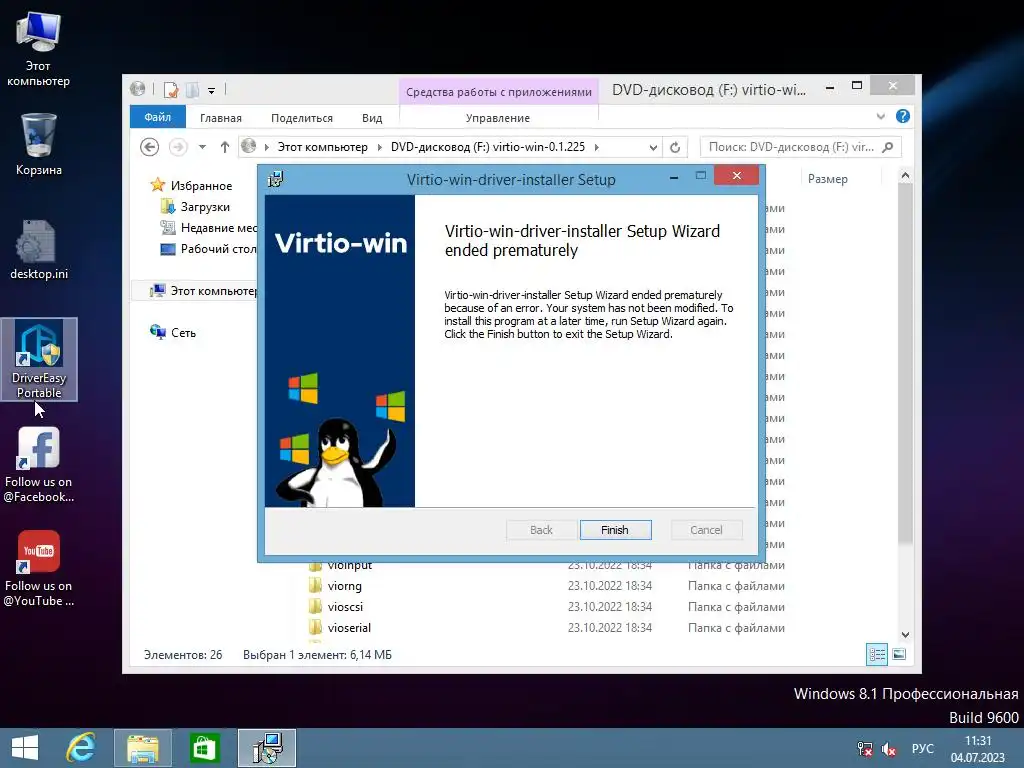Open the Главная ribbon tab
Screen dimensions: 1024x768
pyautogui.click(x=221, y=118)
